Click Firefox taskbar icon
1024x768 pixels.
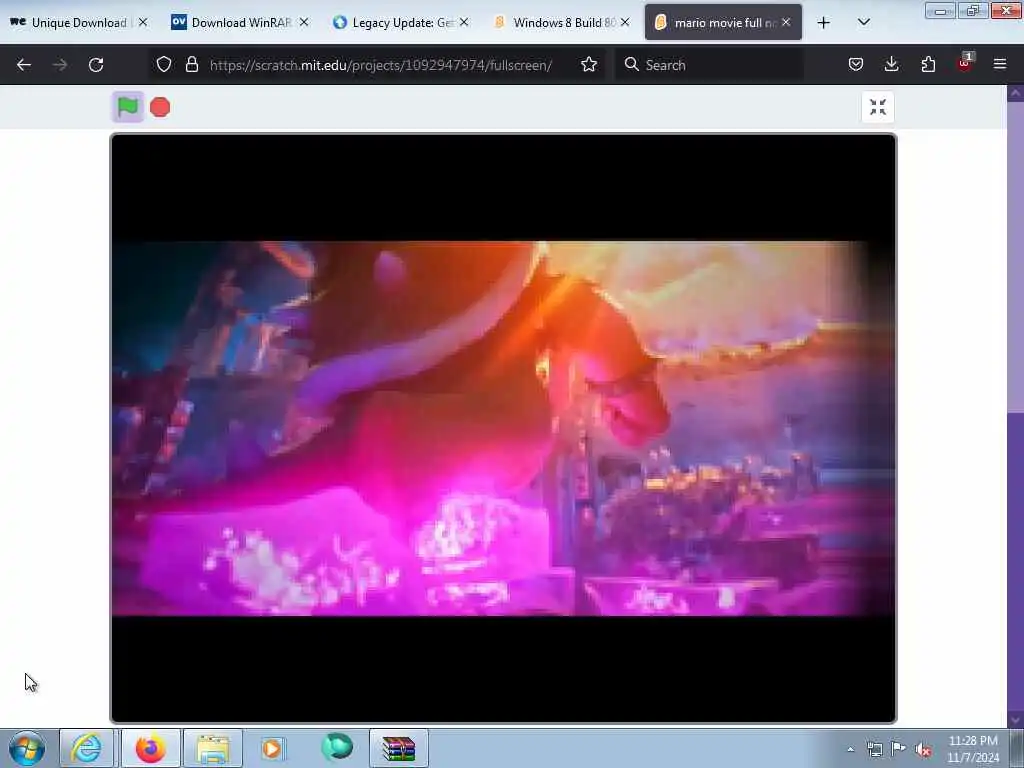coord(150,748)
